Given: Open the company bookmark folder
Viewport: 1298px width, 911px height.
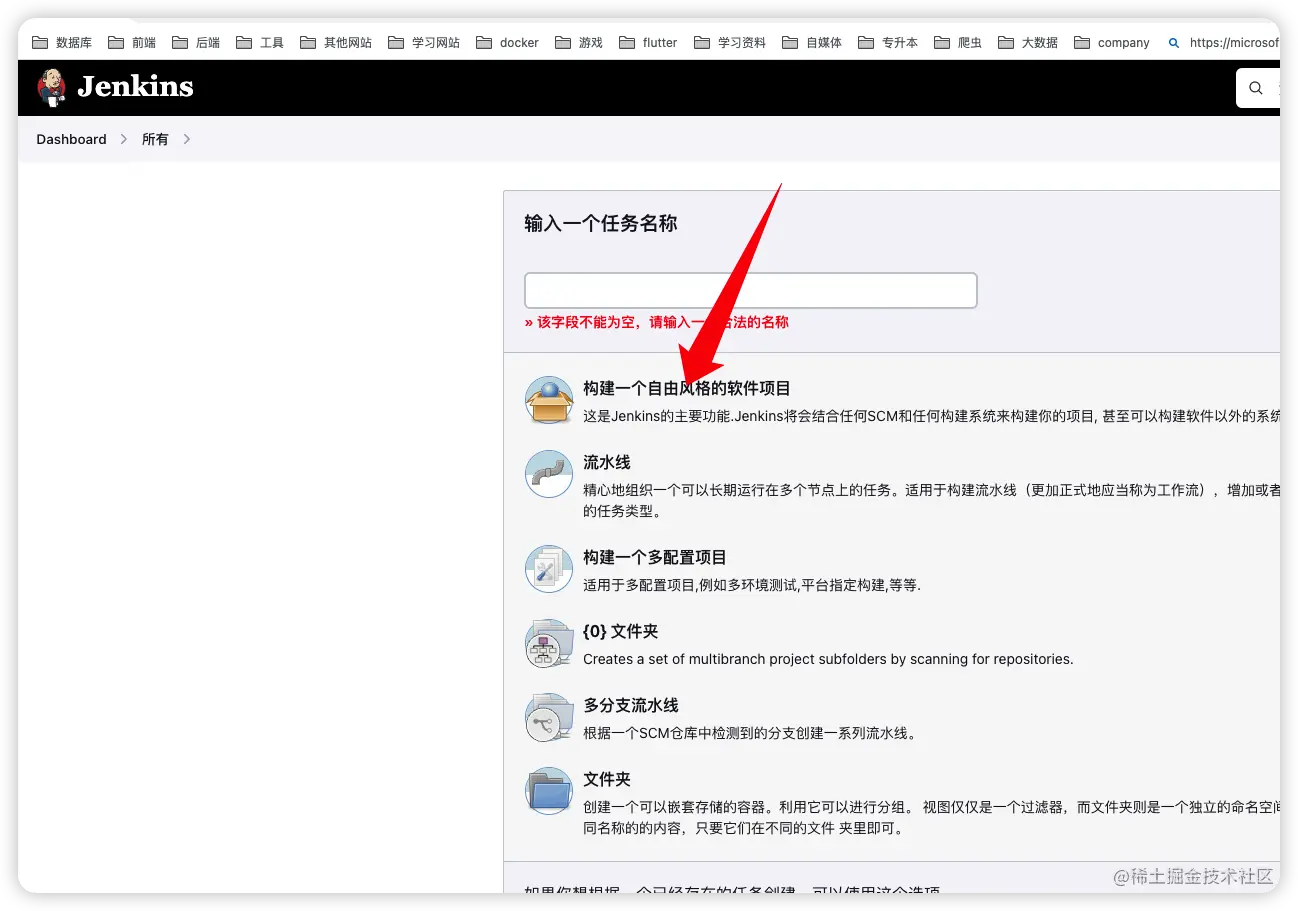Looking at the screenshot, I should (1112, 43).
